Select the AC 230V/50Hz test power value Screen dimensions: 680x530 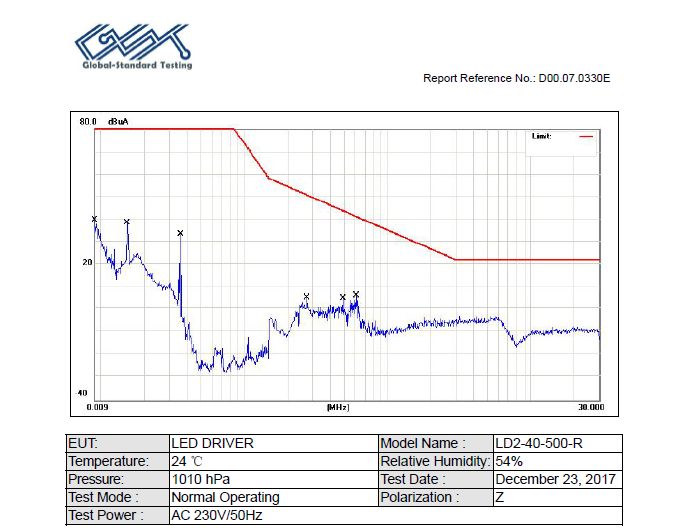(216, 515)
